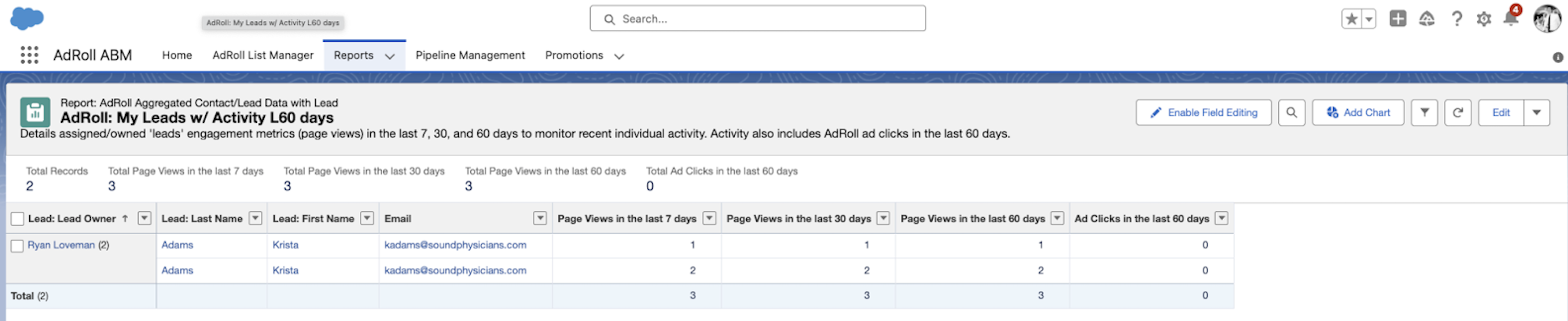Search the report table magnifier icon
Viewport: 1568px width, 321px height.
[x=1291, y=113]
